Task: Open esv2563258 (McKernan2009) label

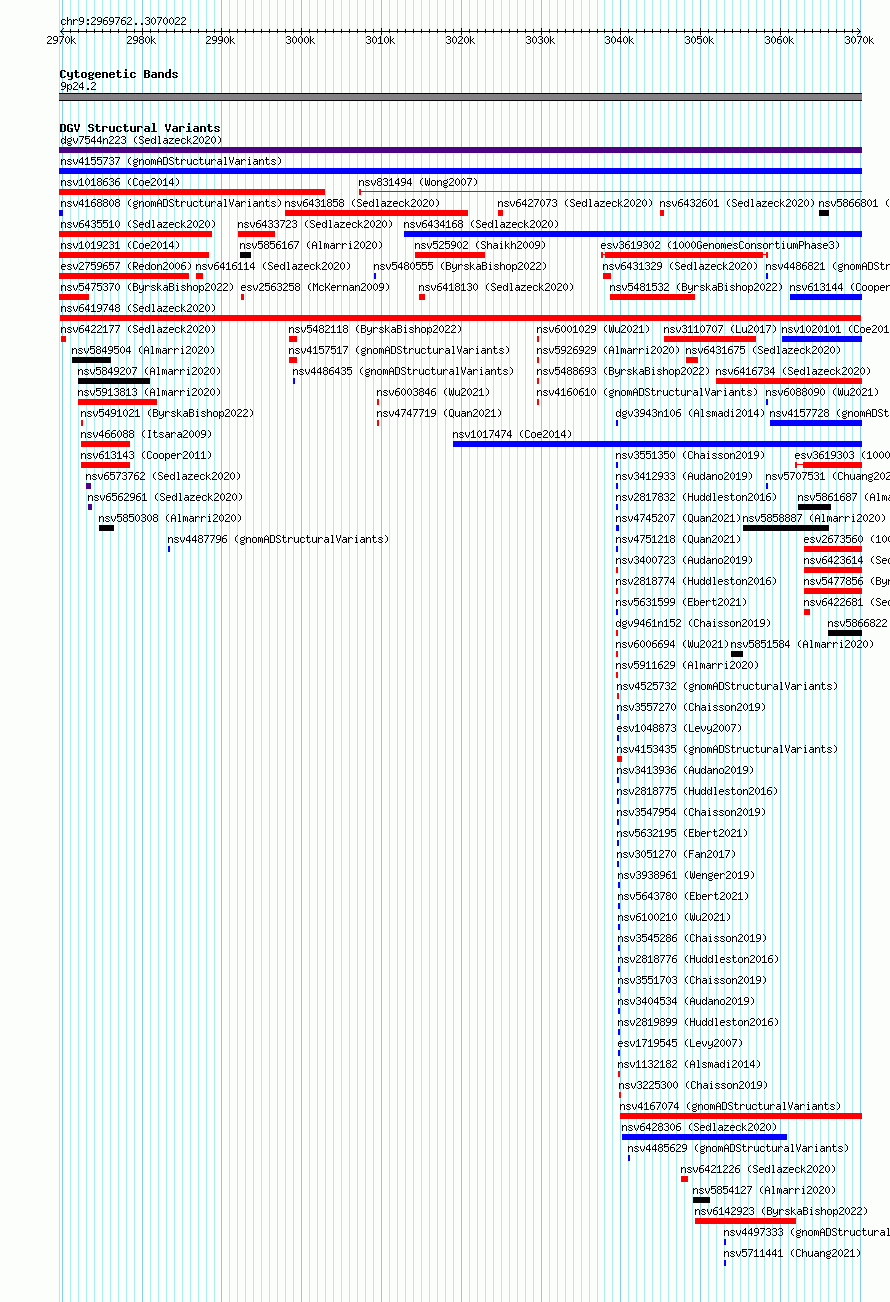Action: pyautogui.click(x=315, y=287)
